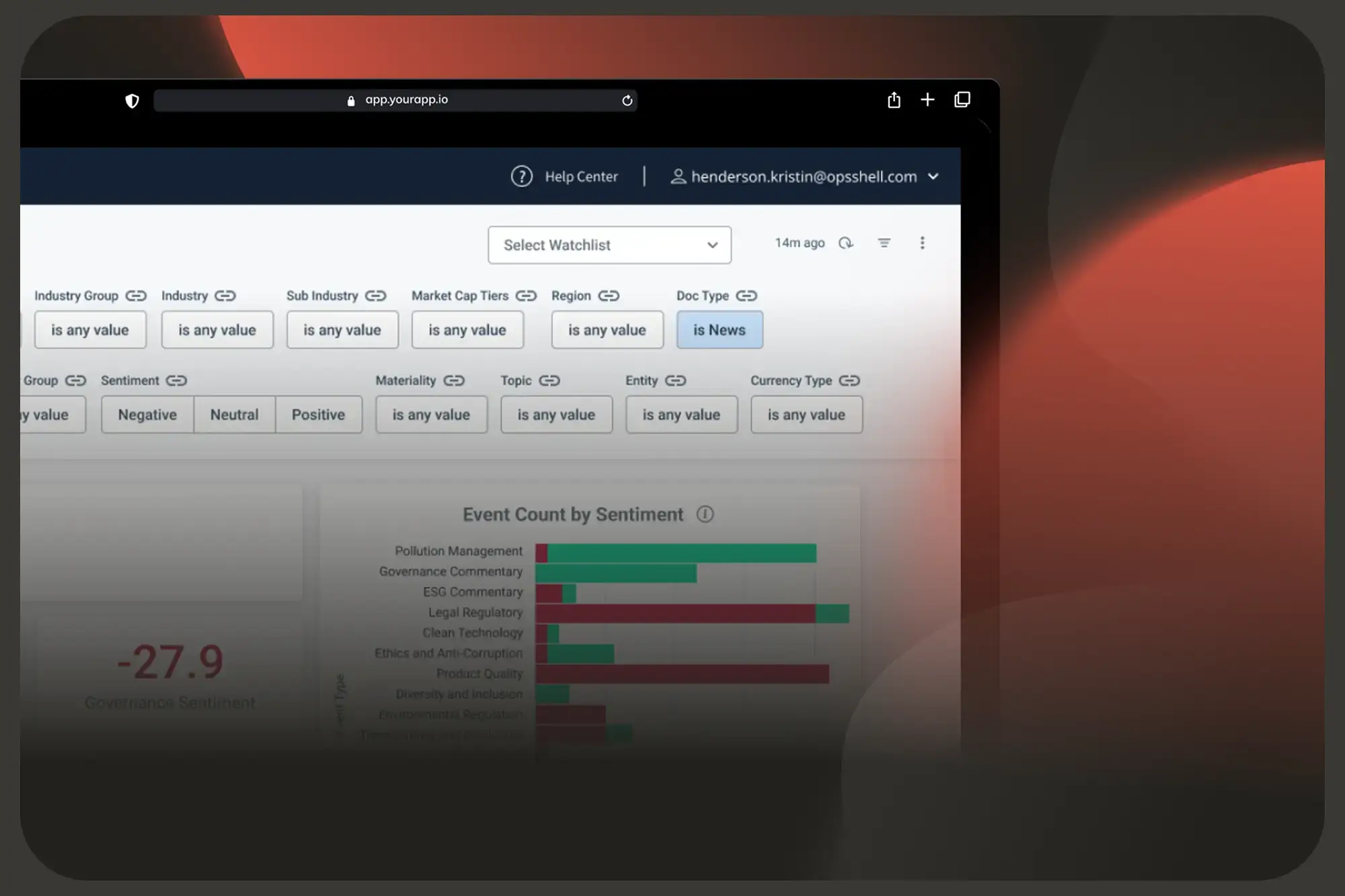Open the Market Cap Tiers filter value

point(467,330)
